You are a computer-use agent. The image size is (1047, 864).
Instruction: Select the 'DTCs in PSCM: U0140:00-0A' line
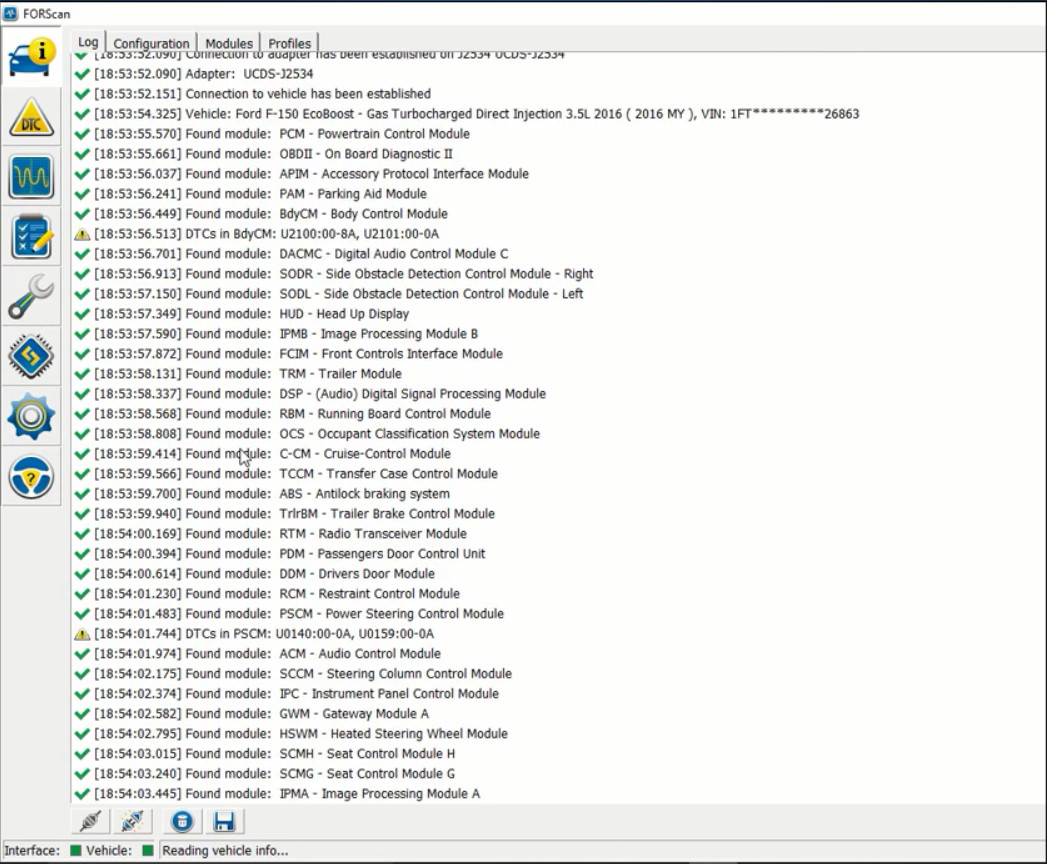[x=264, y=634]
